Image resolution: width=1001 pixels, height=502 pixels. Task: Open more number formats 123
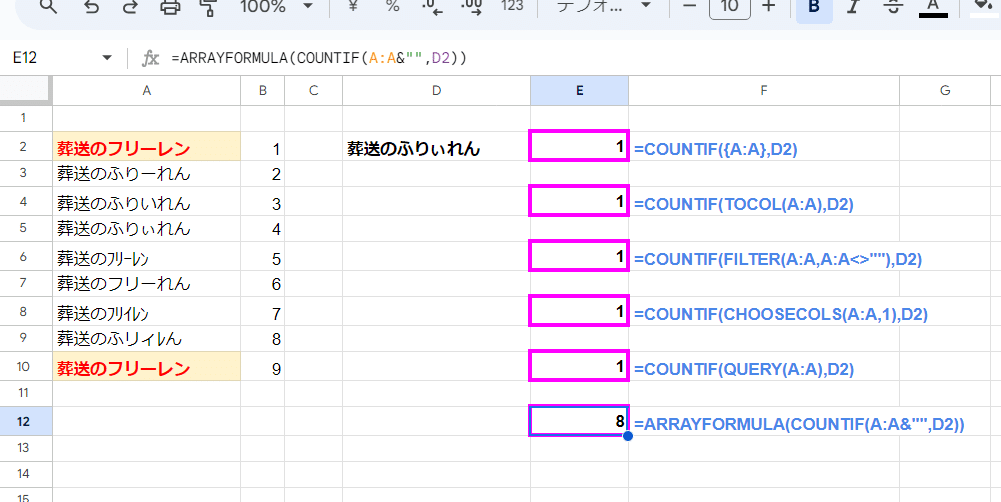click(512, 6)
